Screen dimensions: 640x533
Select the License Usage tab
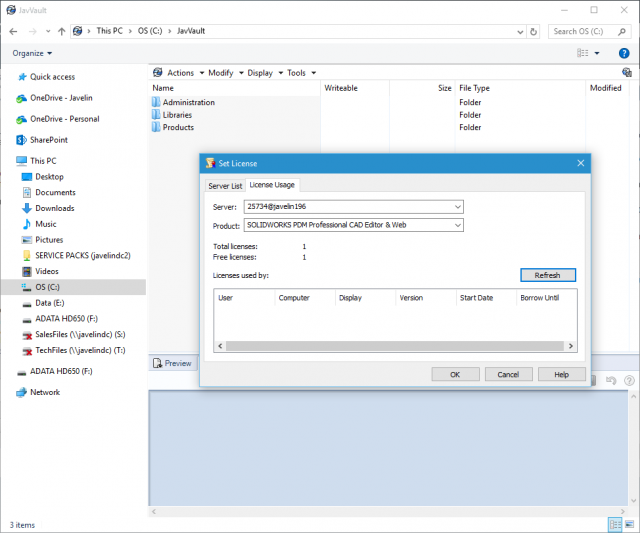(x=272, y=185)
